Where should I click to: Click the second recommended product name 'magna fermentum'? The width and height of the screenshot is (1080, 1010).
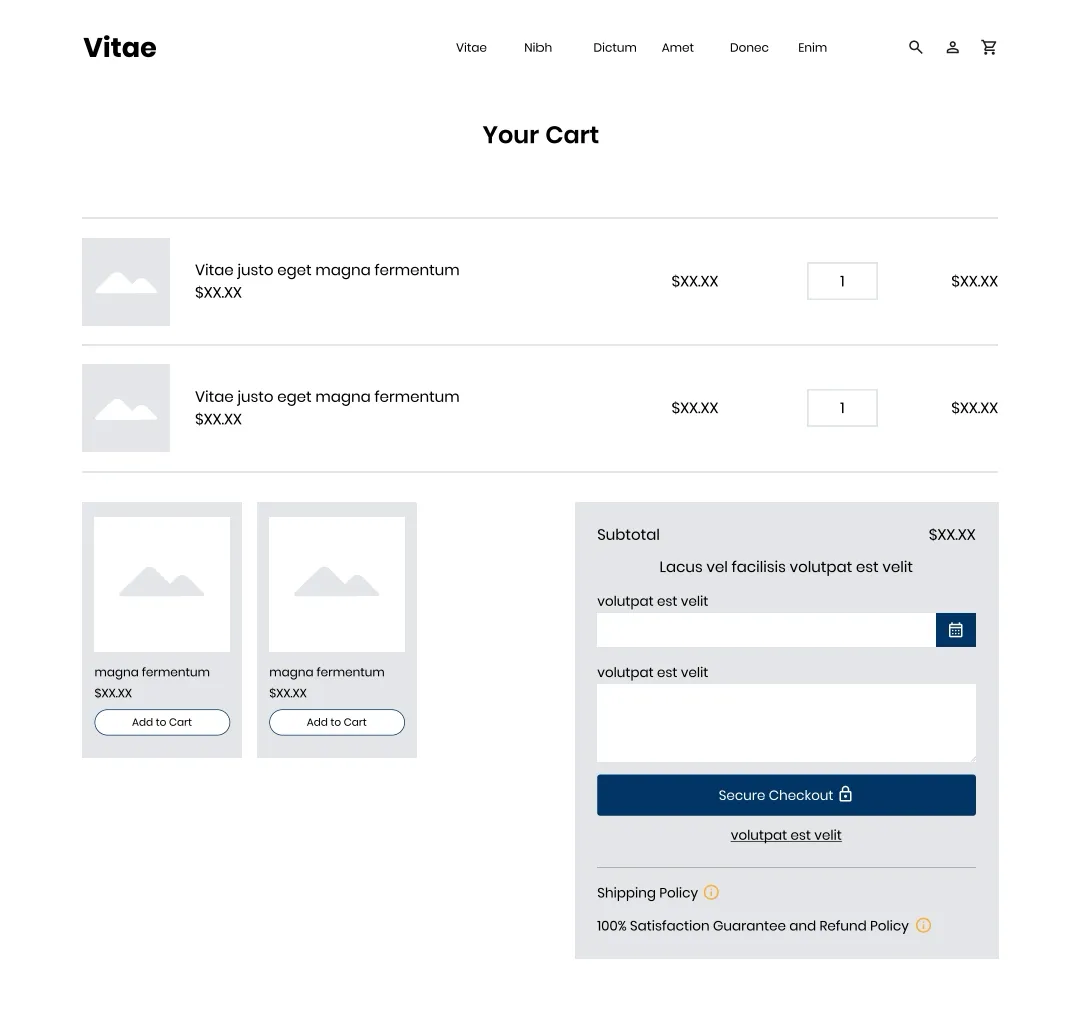(327, 672)
